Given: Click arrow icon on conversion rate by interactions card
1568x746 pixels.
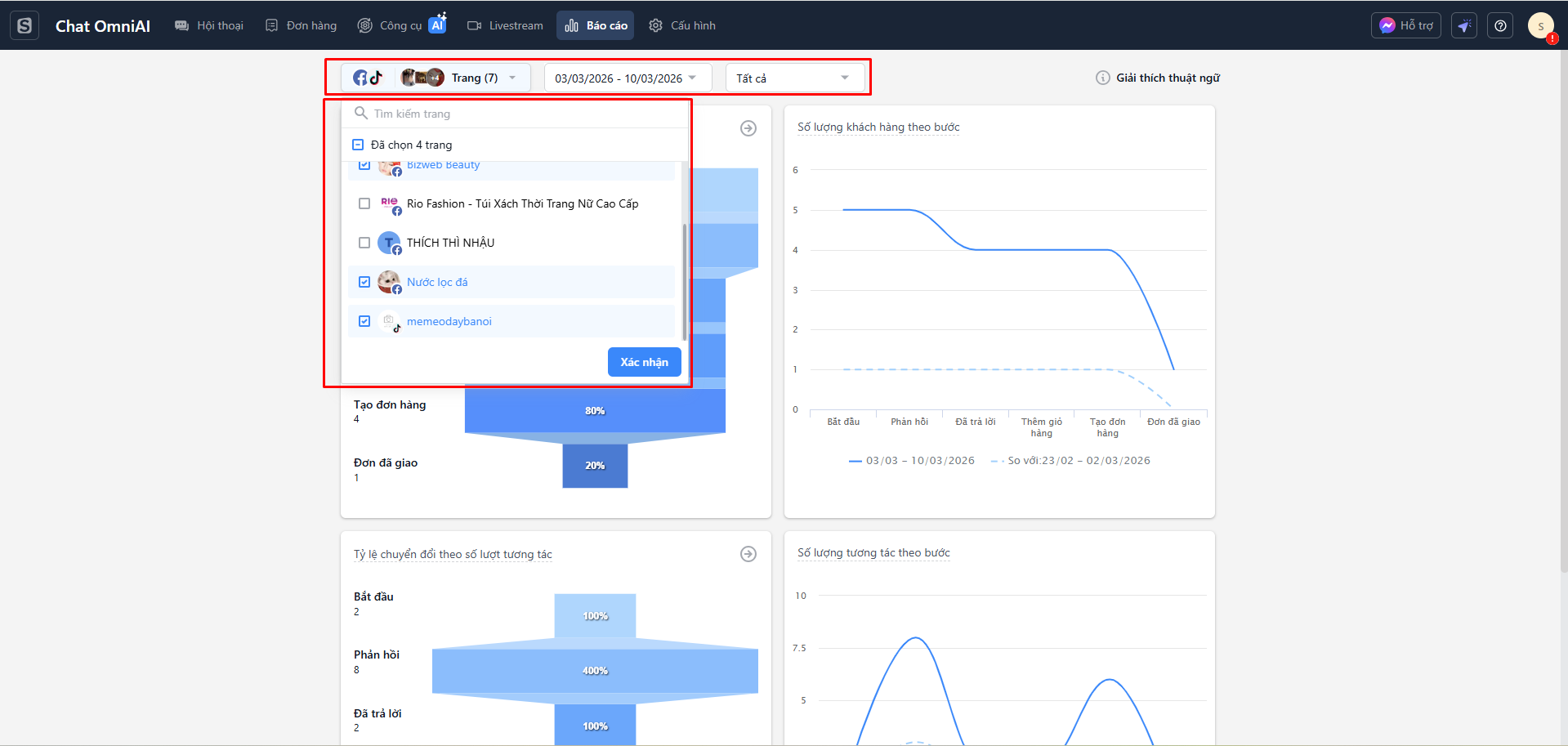Looking at the screenshot, I should click(x=748, y=554).
